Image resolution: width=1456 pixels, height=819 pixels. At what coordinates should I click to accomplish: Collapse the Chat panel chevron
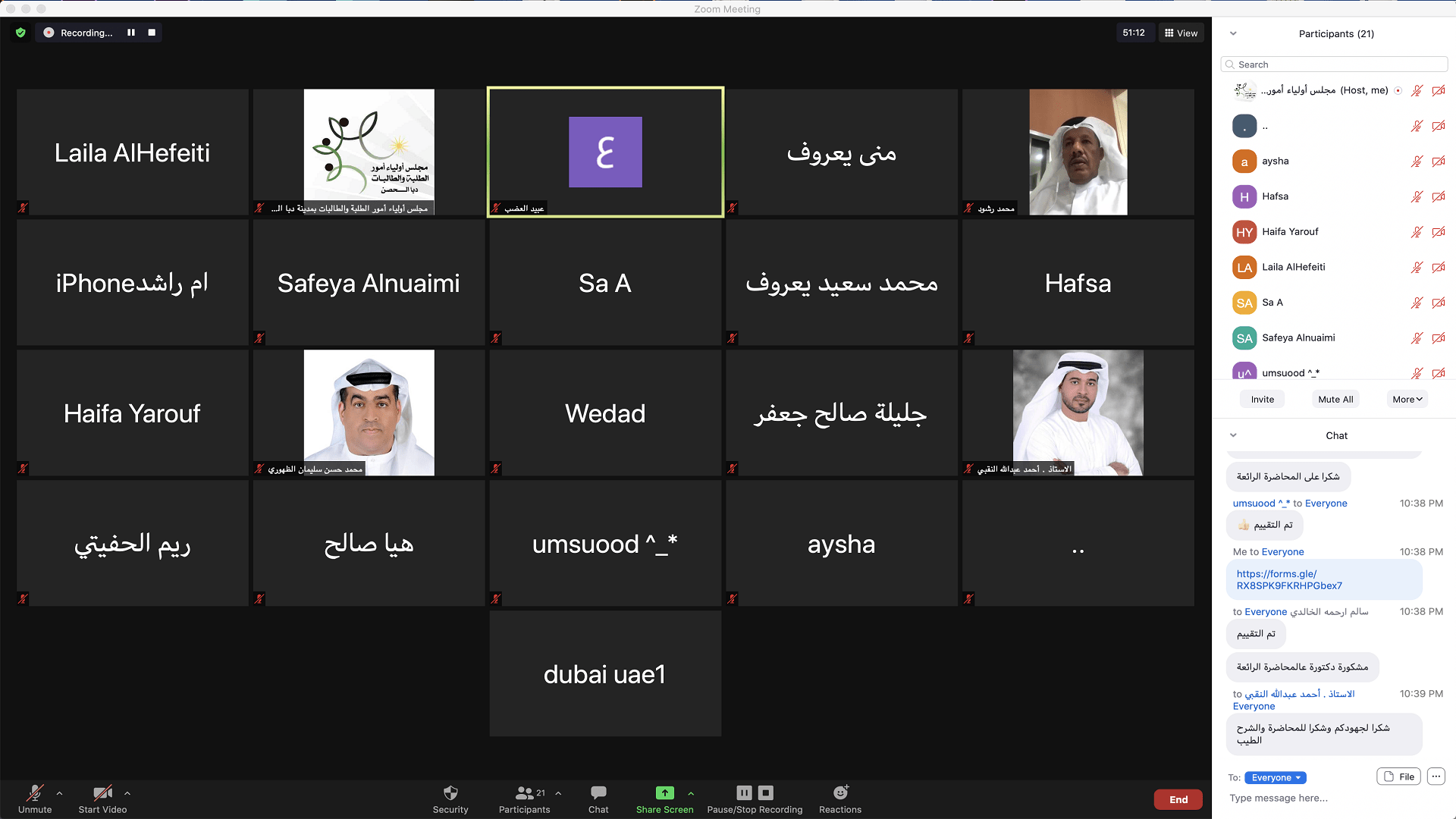click(1233, 435)
